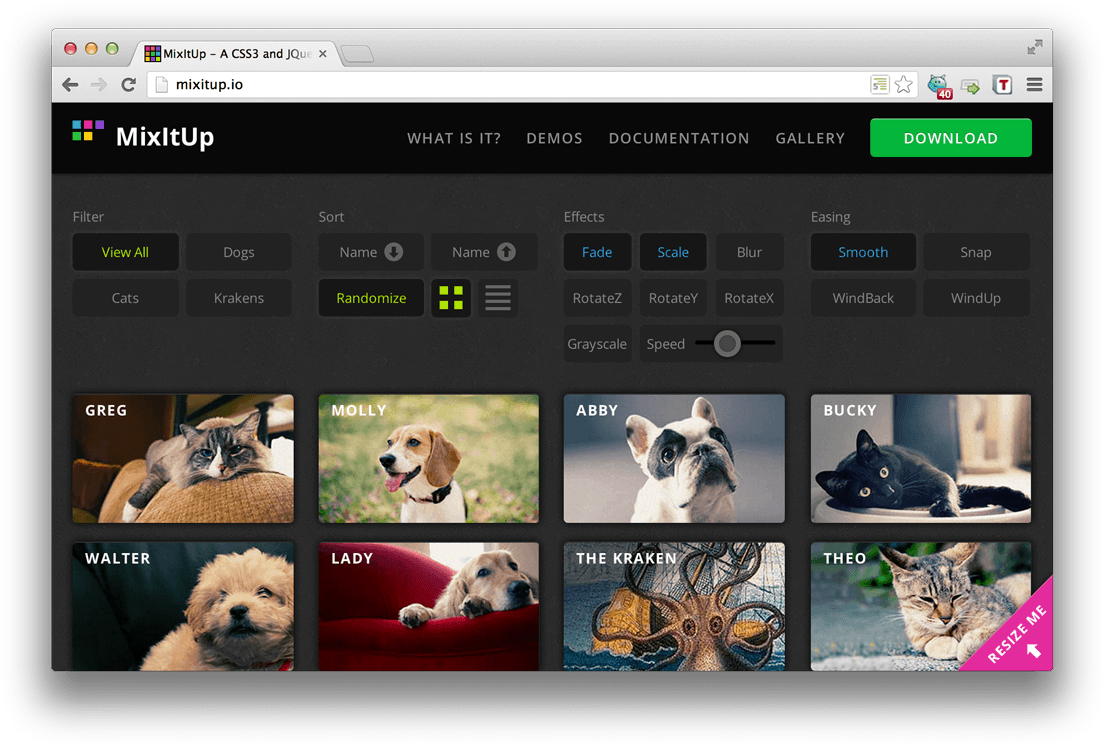
Task: Open Chrome hamburger menu icon
Action: coord(1034,85)
